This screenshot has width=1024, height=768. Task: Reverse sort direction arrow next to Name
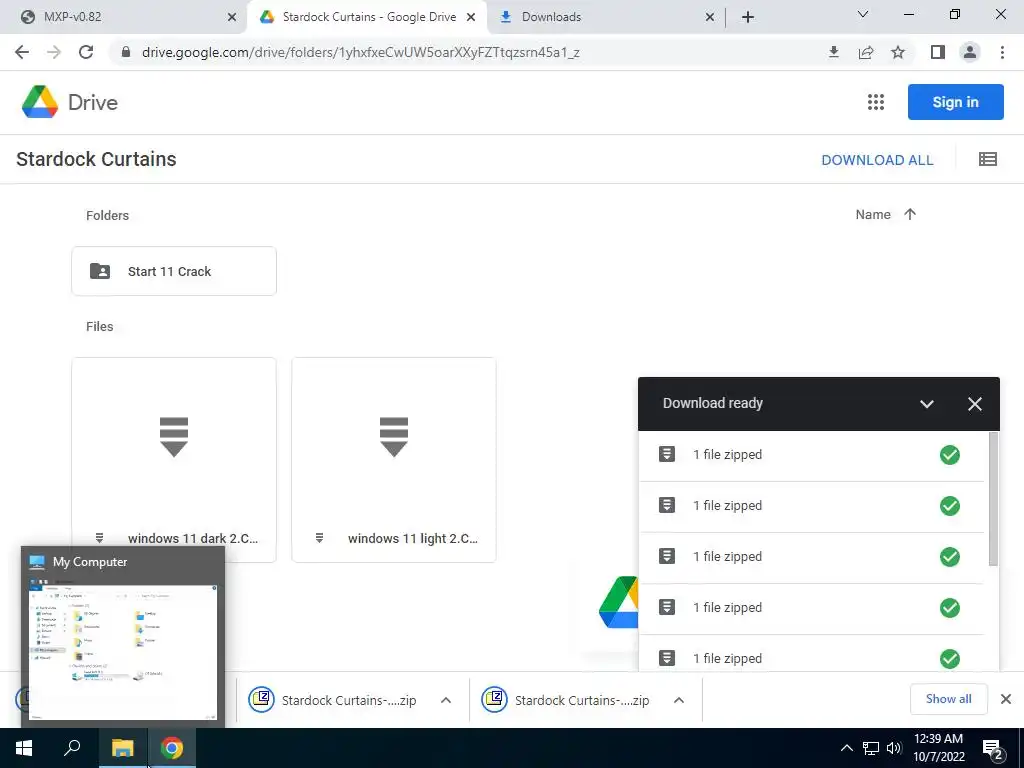pyautogui.click(x=910, y=214)
